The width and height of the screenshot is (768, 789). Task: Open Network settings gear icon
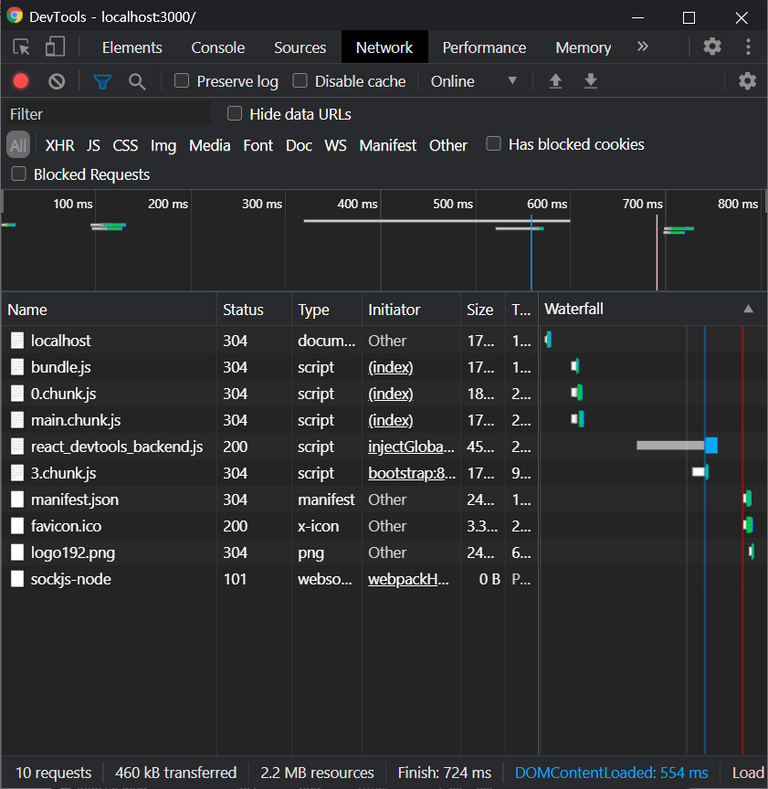(747, 81)
